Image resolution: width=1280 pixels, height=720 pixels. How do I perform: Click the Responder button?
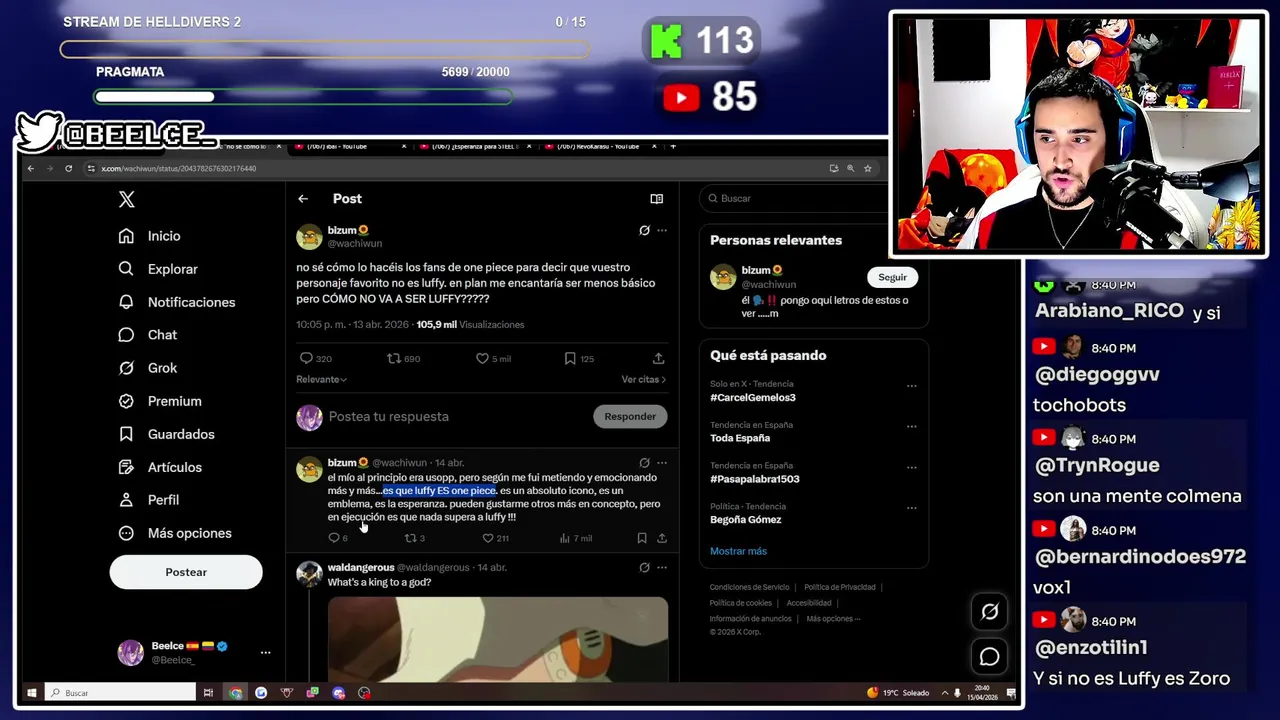pyautogui.click(x=630, y=417)
